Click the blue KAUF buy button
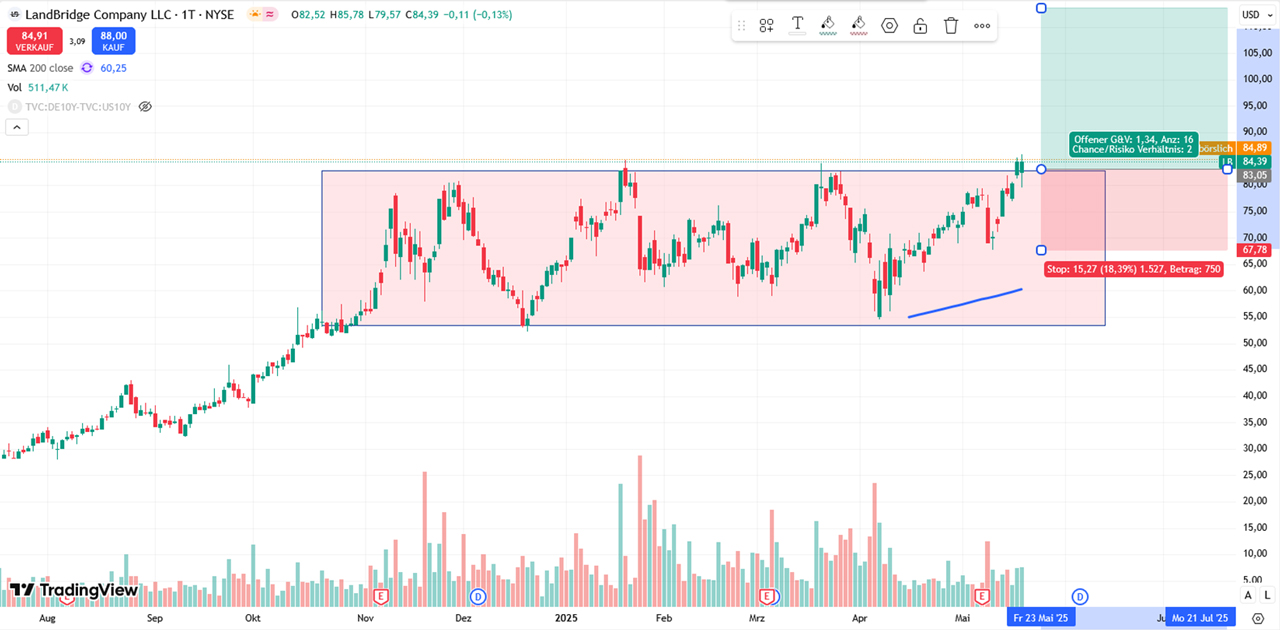Image resolution: width=1280 pixels, height=630 pixels. [113, 41]
